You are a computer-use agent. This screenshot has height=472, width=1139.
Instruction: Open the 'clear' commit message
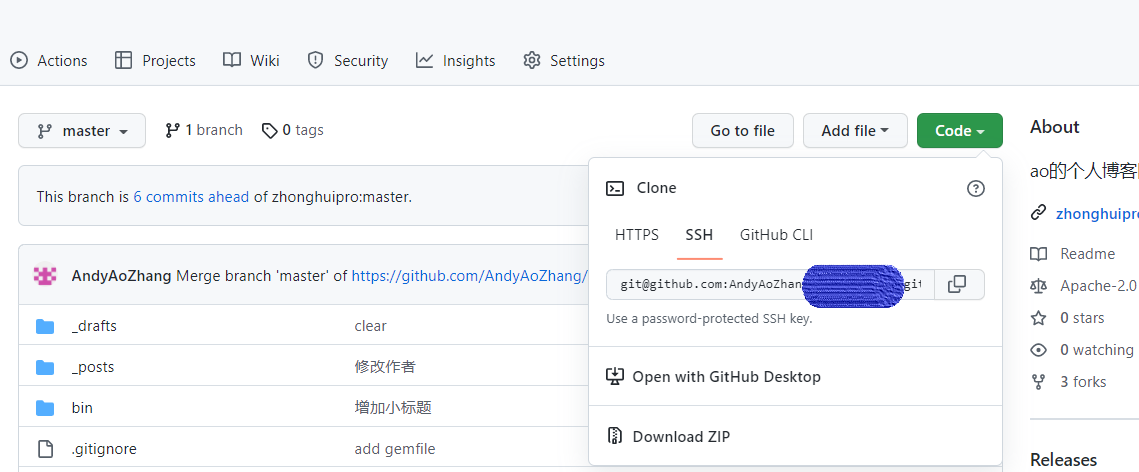(x=370, y=326)
